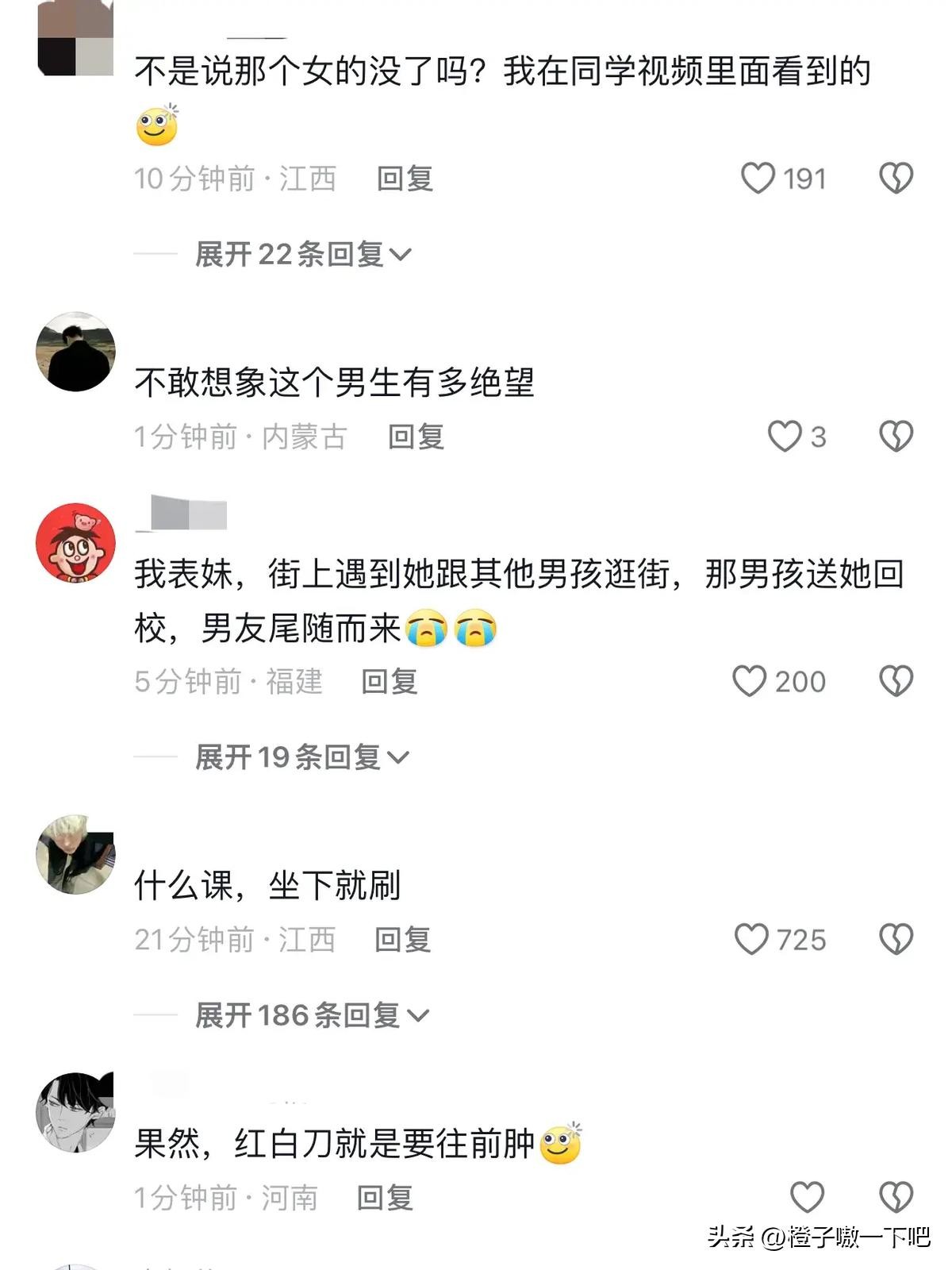This screenshot has width=952, height=1270.
Task: Reply to the 21分钟前 江西 comment
Action: click(x=402, y=940)
